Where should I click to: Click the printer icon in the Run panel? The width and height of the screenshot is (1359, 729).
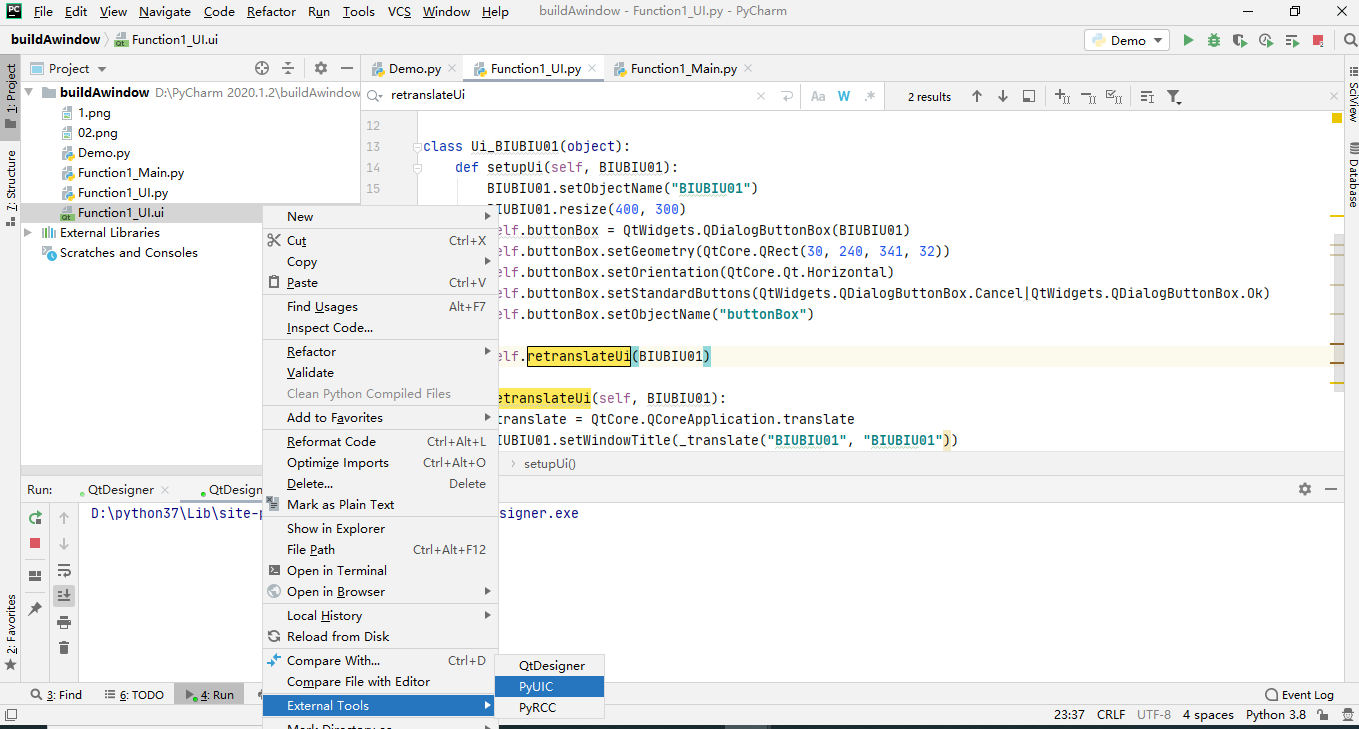click(x=64, y=622)
